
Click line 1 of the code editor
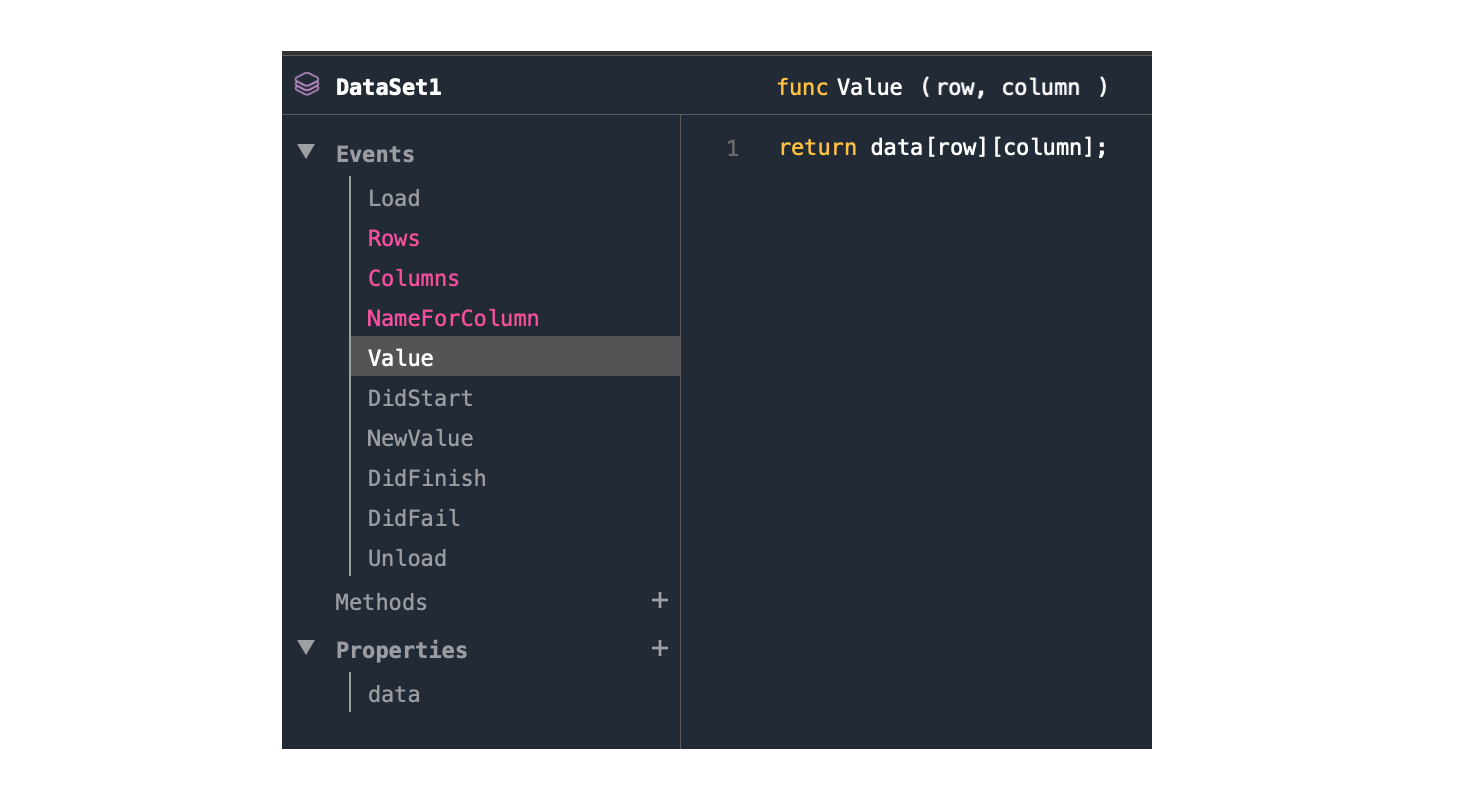click(942, 148)
